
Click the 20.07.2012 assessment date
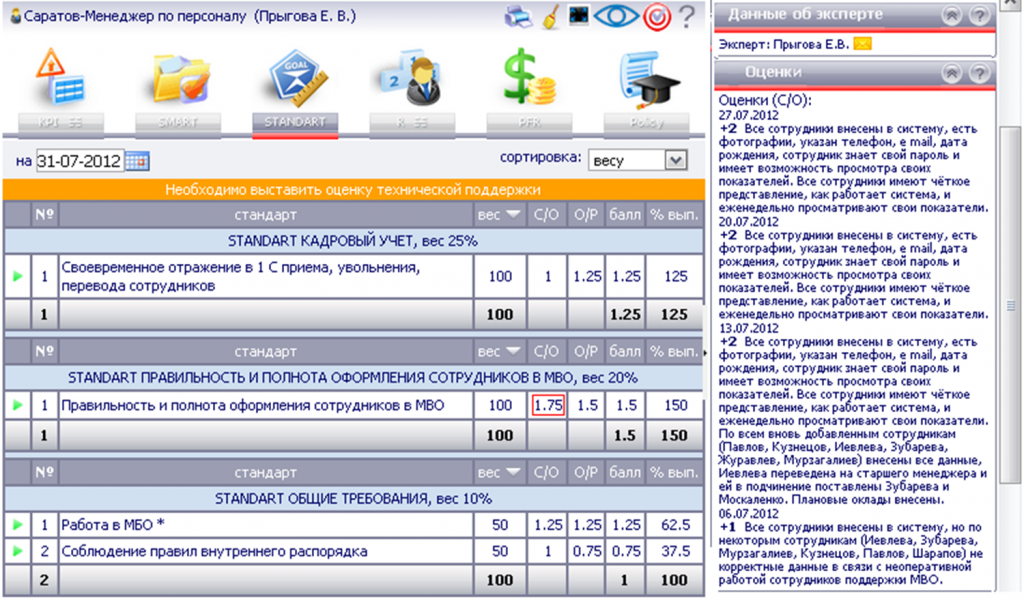pyautogui.click(x=748, y=221)
